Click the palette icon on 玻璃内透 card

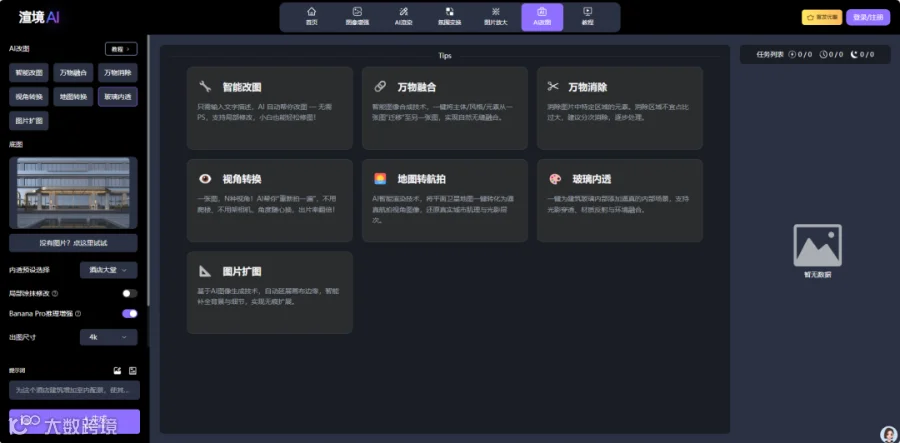click(x=555, y=179)
